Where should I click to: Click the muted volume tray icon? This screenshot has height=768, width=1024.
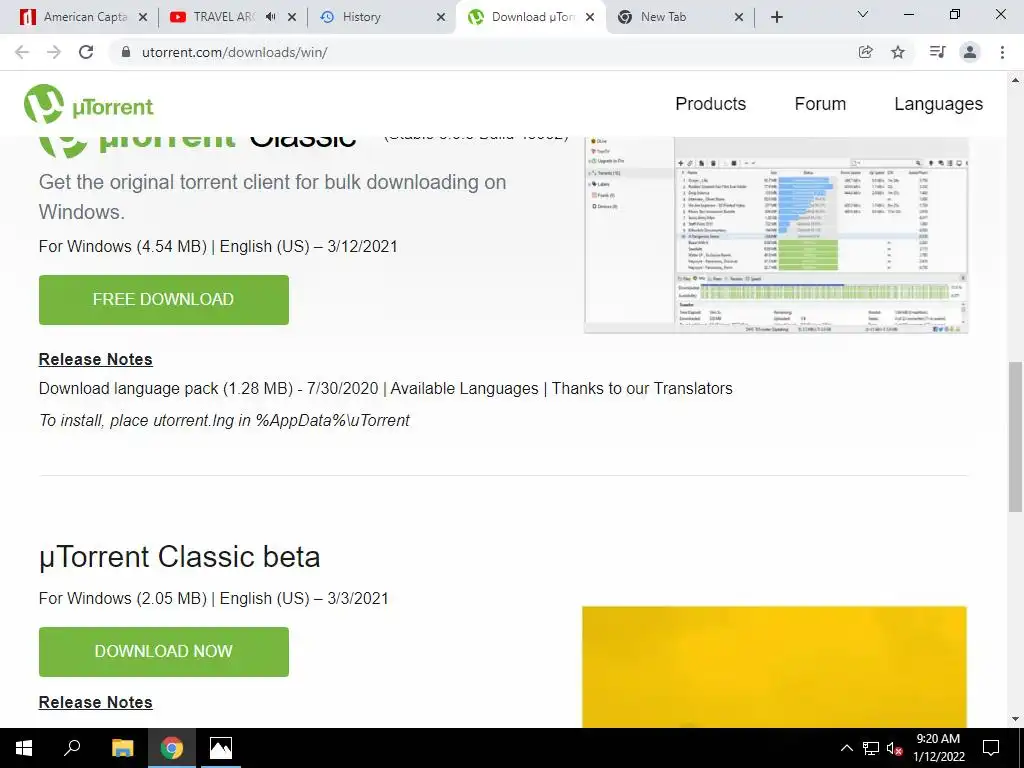point(894,748)
